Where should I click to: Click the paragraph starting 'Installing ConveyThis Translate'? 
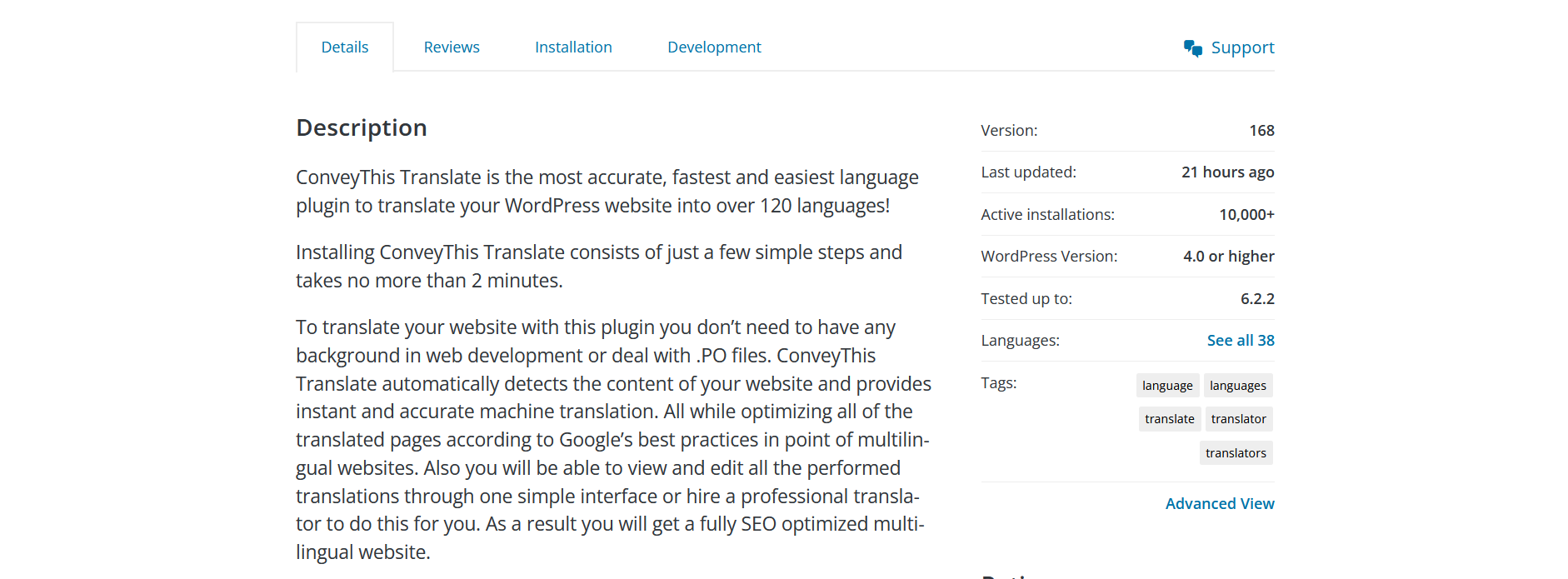(599, 267)
